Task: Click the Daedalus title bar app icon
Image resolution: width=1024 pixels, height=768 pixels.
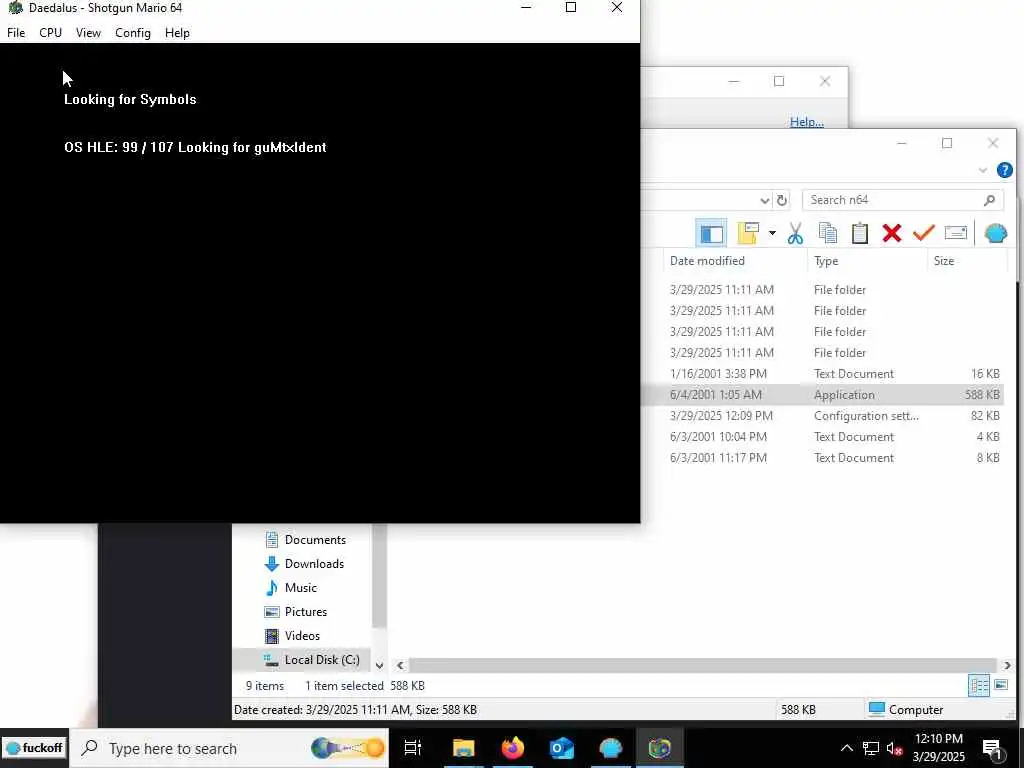Action: tap(14, 8)
